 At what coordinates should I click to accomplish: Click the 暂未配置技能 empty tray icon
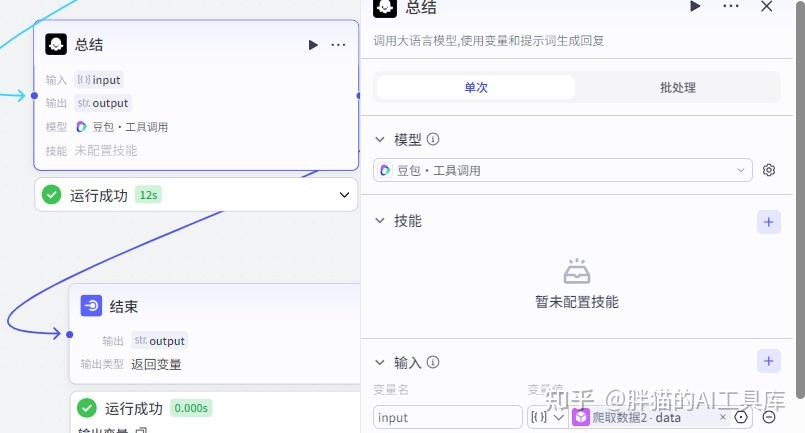point(577,271)
